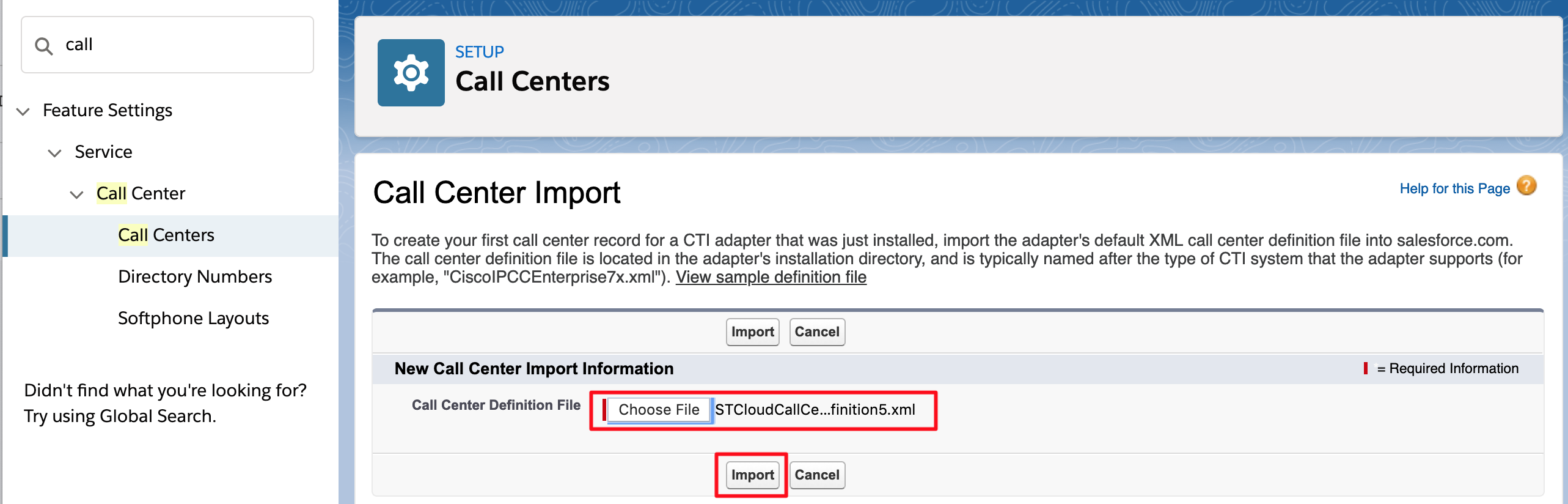Click the bottom Cancel button
The image size is (1568, 504).
816,475
